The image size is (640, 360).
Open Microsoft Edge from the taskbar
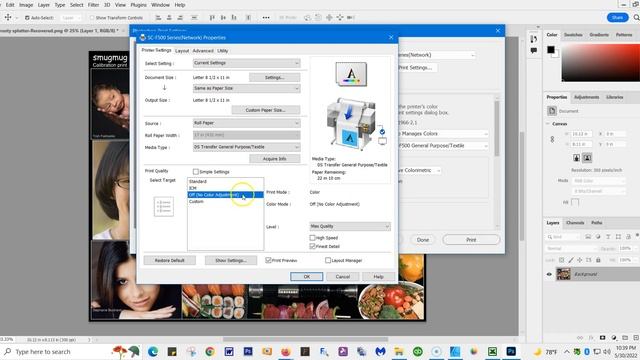coord(153,351)
